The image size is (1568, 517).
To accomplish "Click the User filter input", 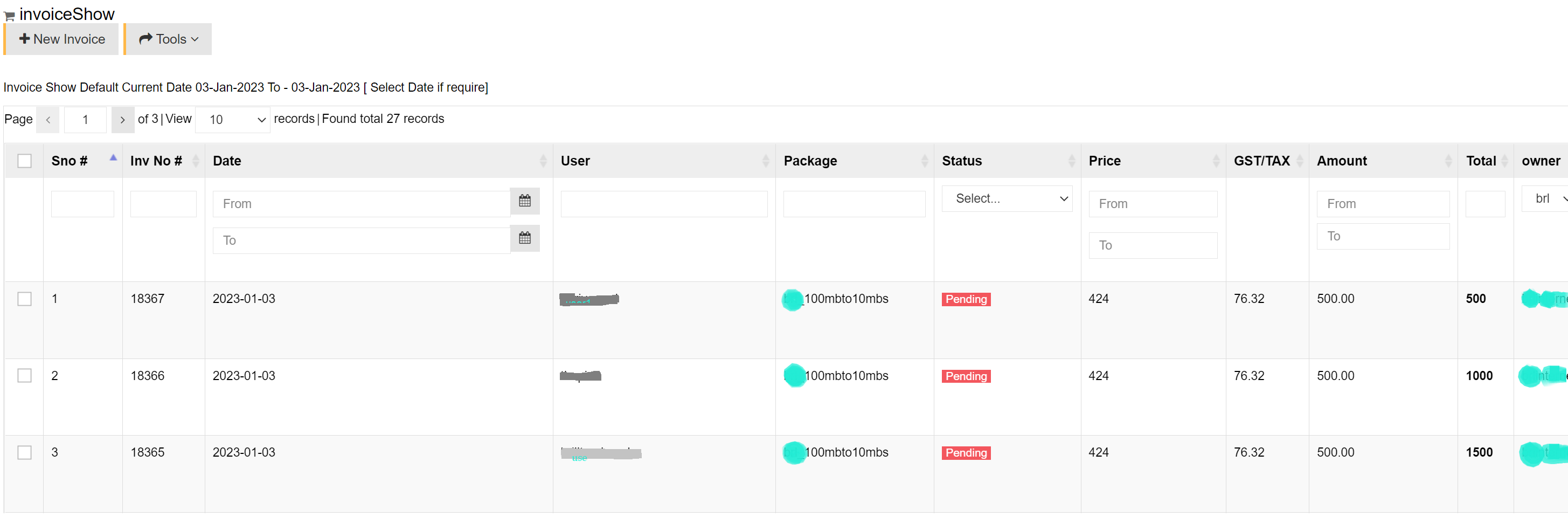I will [x=664, y=204].
